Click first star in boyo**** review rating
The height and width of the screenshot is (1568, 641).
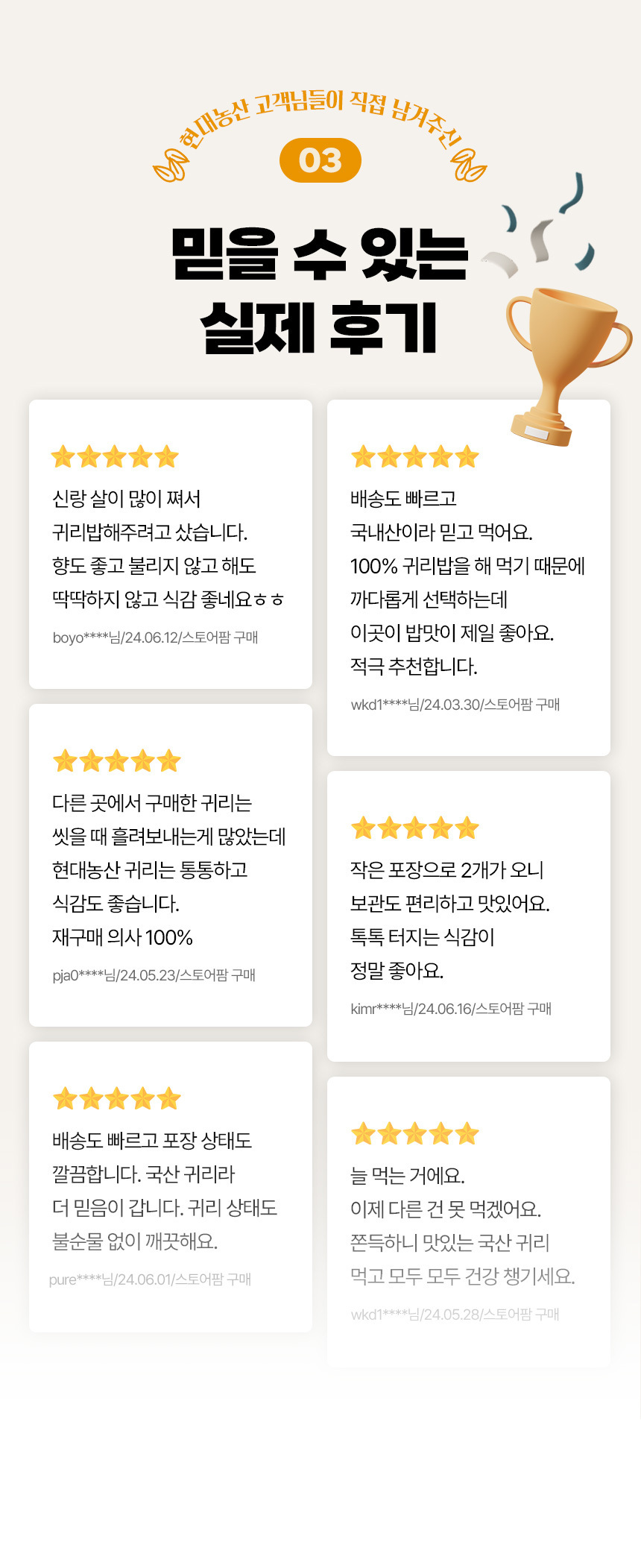[x=63, y=456]
